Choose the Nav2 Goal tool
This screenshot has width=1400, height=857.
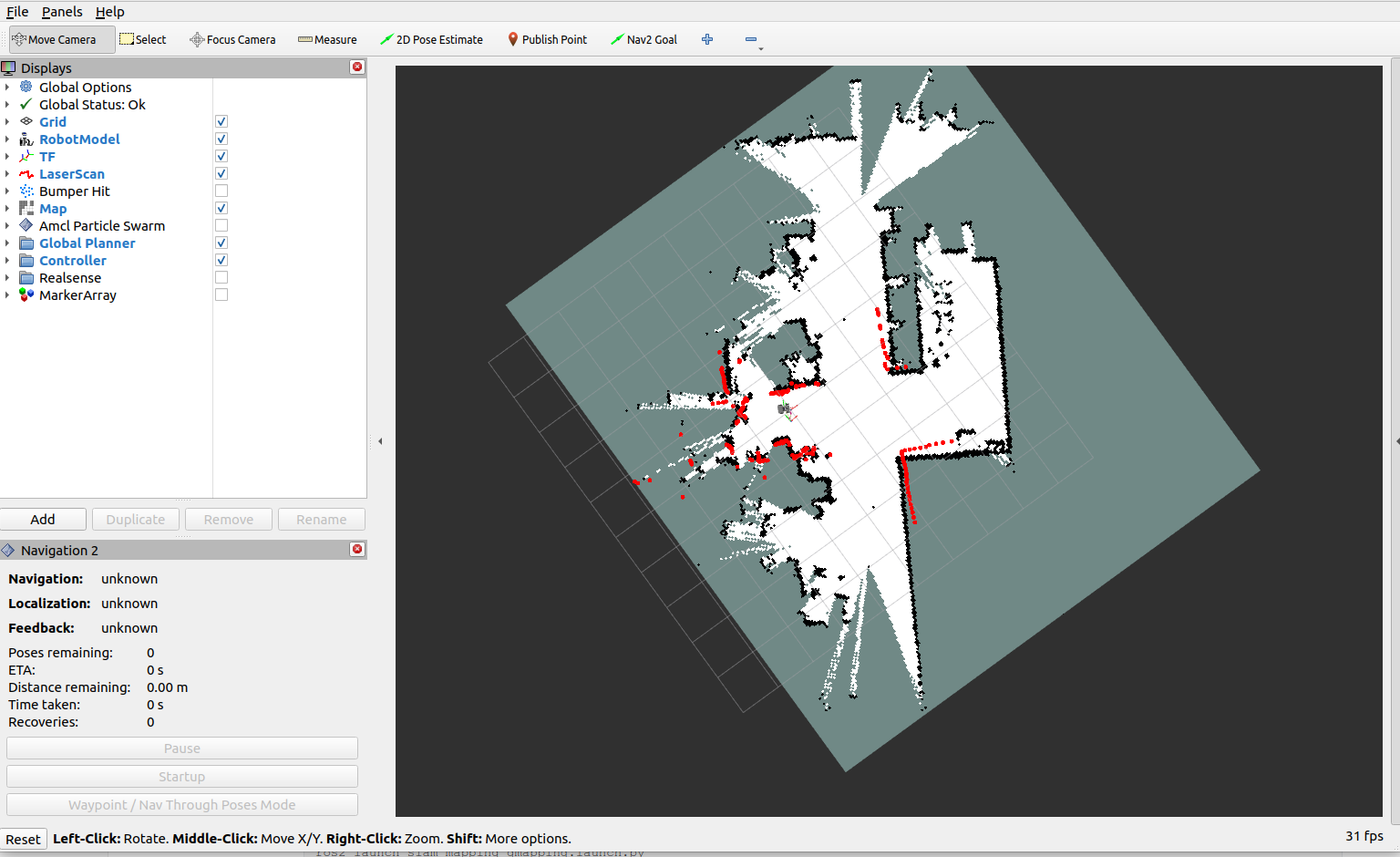(x=643, y=39)
